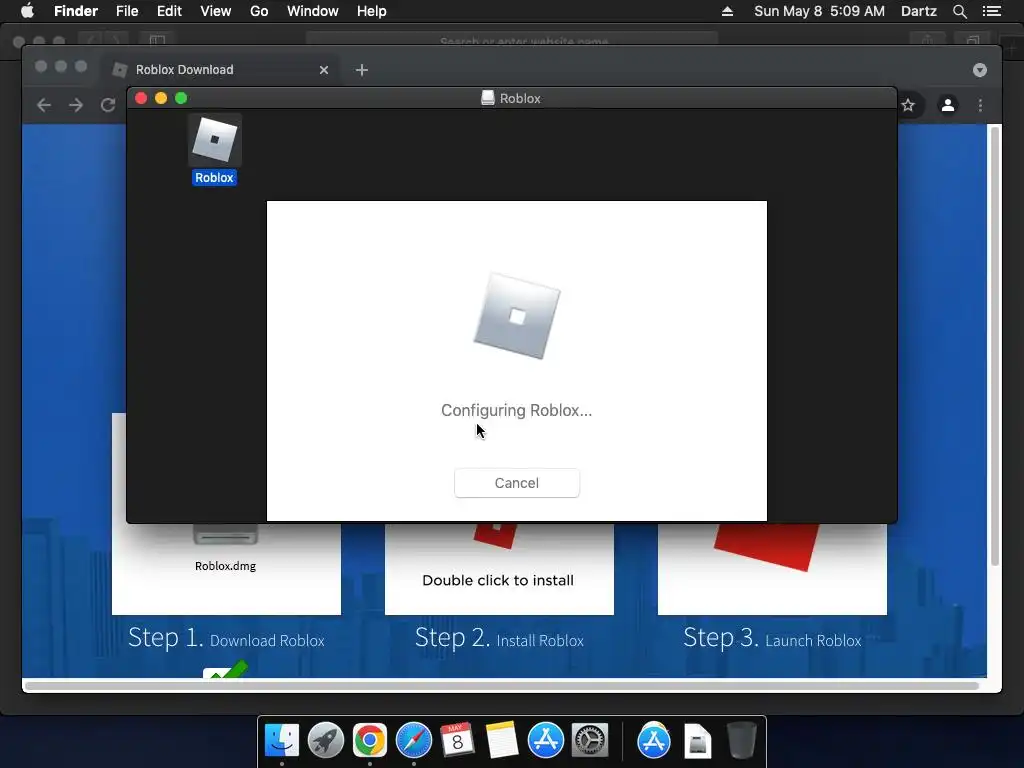
Task: Open the Help menu
Action: (x=372, y=11)
